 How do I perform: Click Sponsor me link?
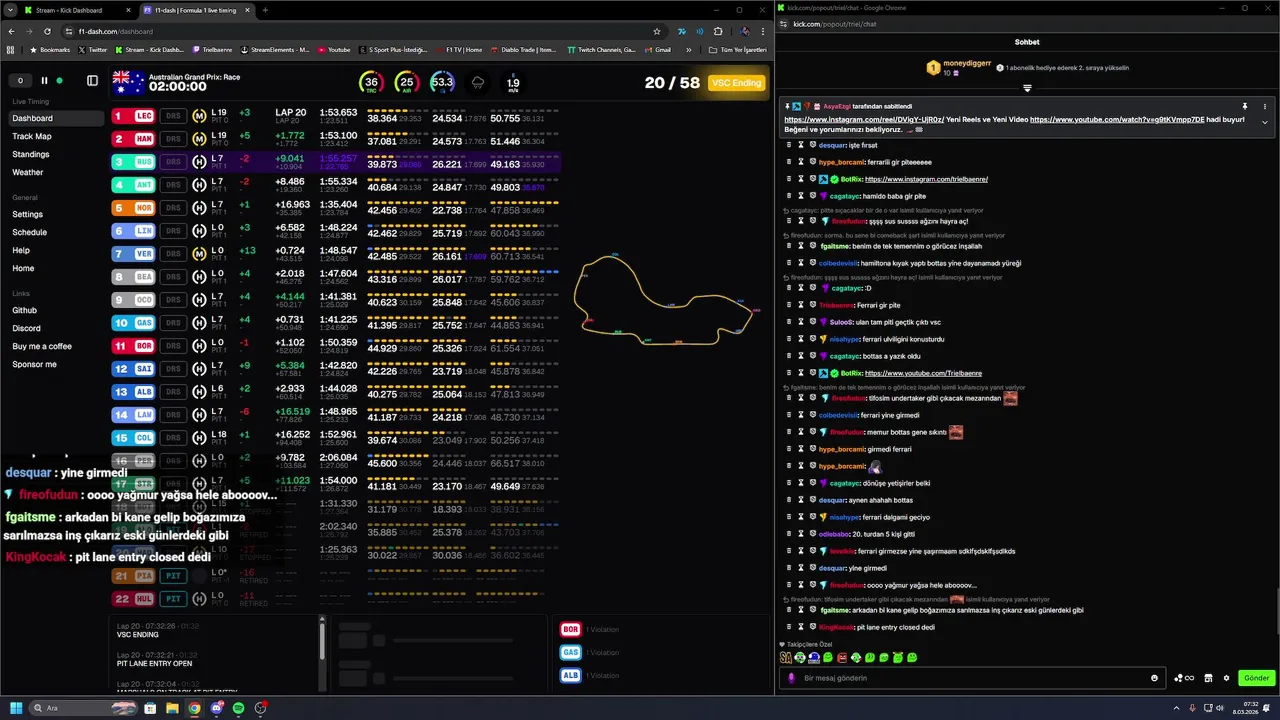(35, 364)
